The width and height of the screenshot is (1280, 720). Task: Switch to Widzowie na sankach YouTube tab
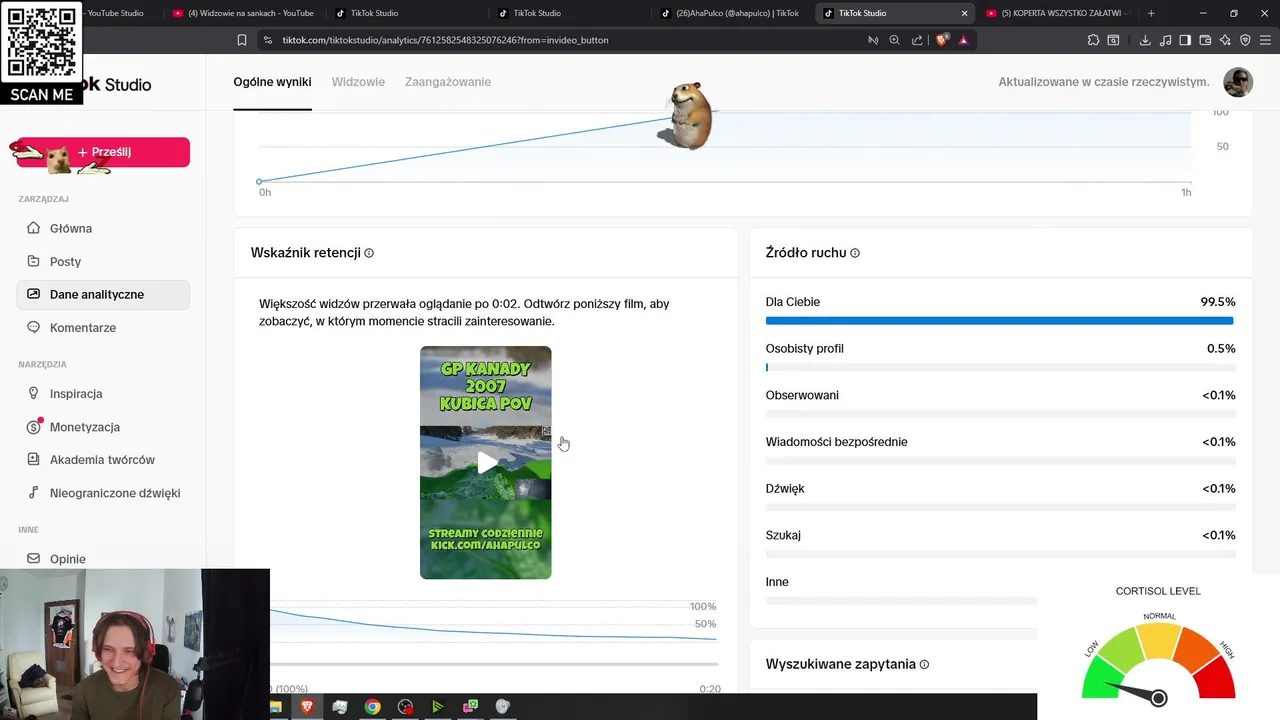243,13
